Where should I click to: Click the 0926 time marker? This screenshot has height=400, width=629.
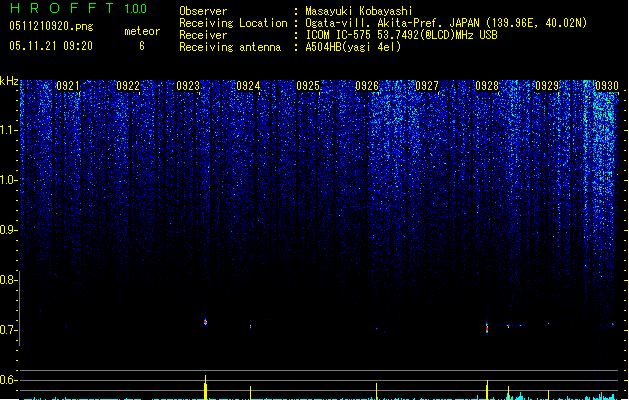tap(367, 86)
